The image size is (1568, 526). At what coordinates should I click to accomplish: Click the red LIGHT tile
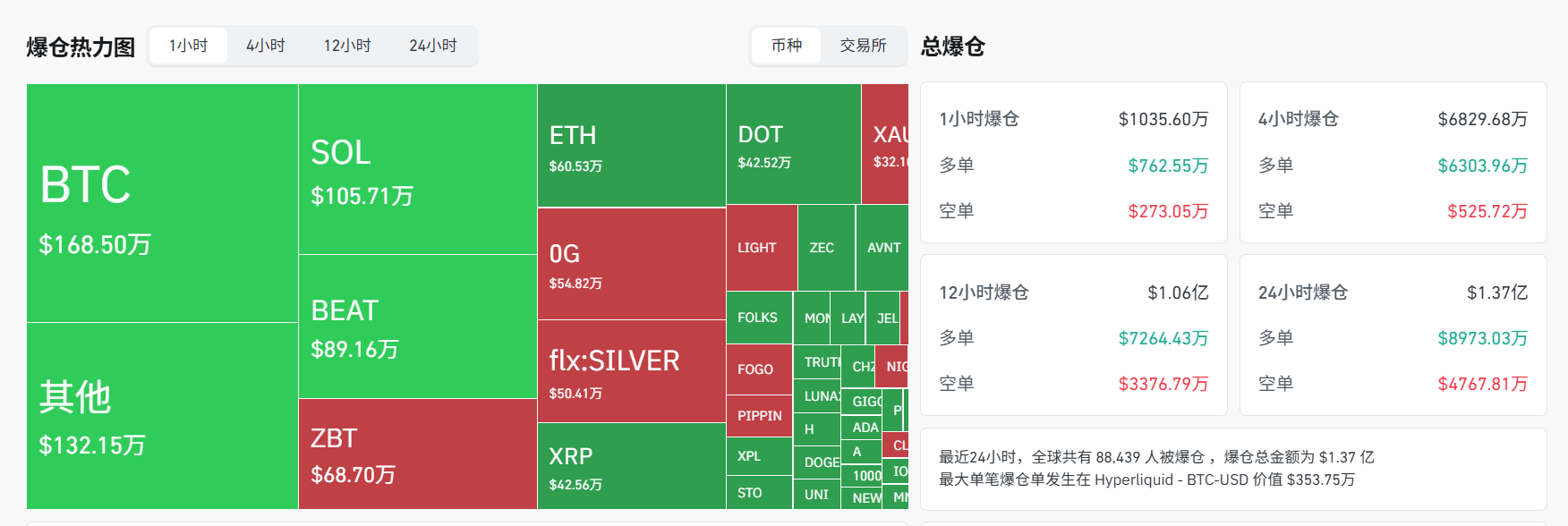click(x=761, y=248)
